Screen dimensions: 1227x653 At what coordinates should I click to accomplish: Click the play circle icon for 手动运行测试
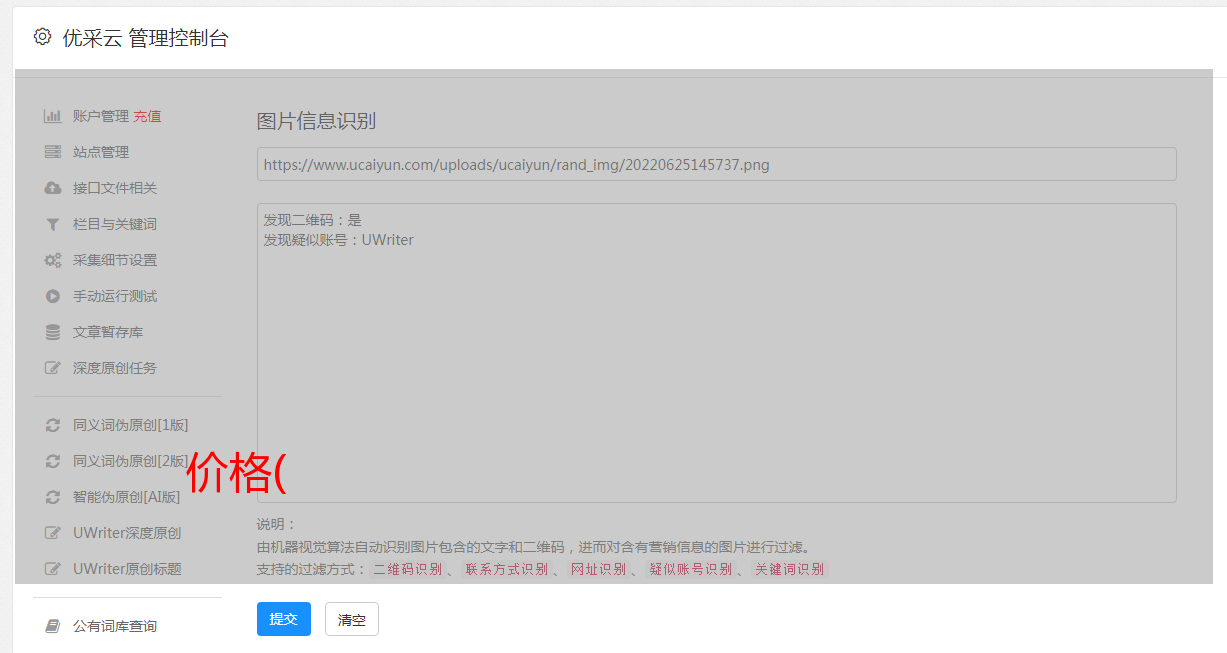[x=53, y=296]
